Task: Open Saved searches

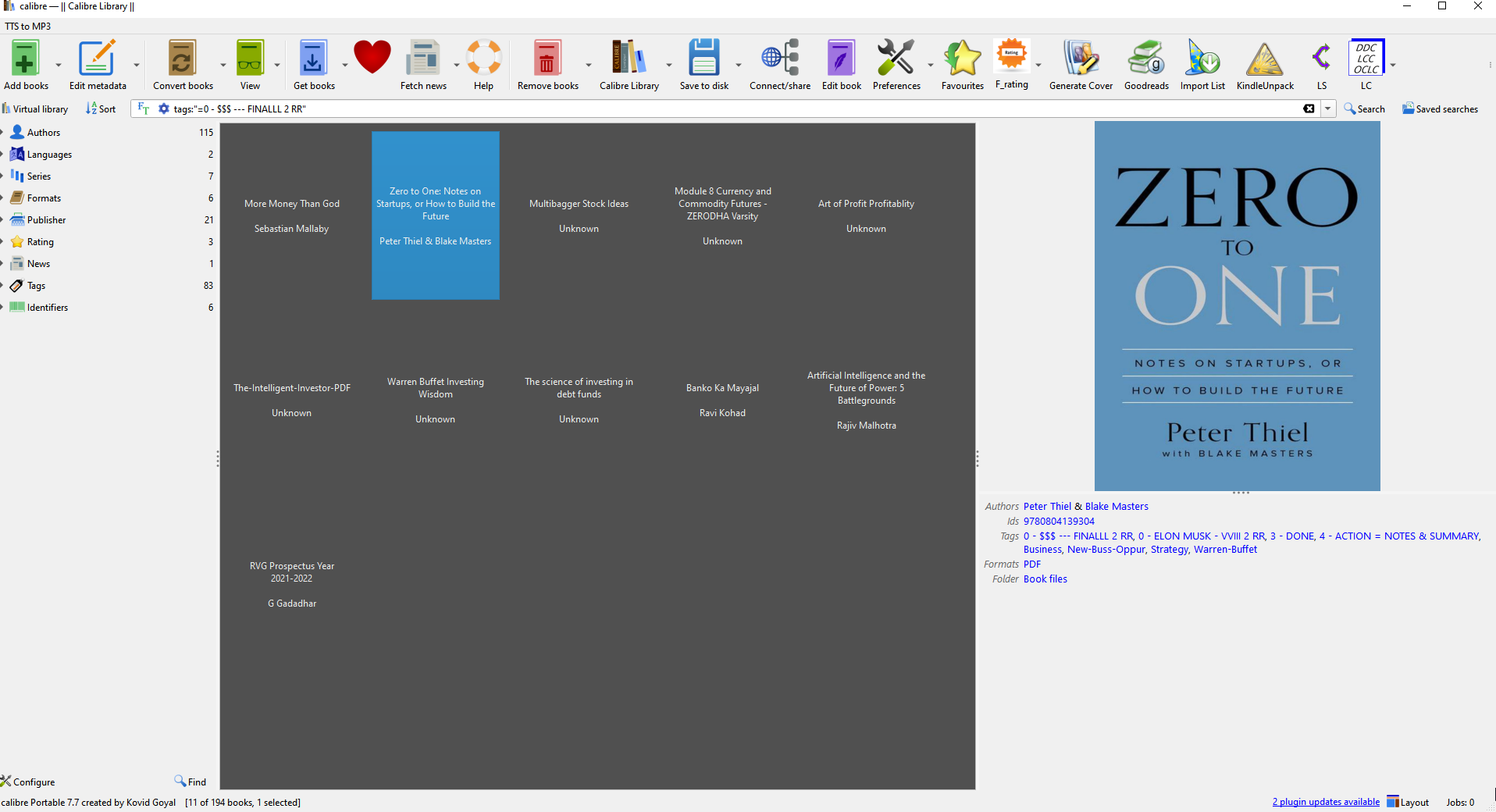Action: coord(1440,109)
